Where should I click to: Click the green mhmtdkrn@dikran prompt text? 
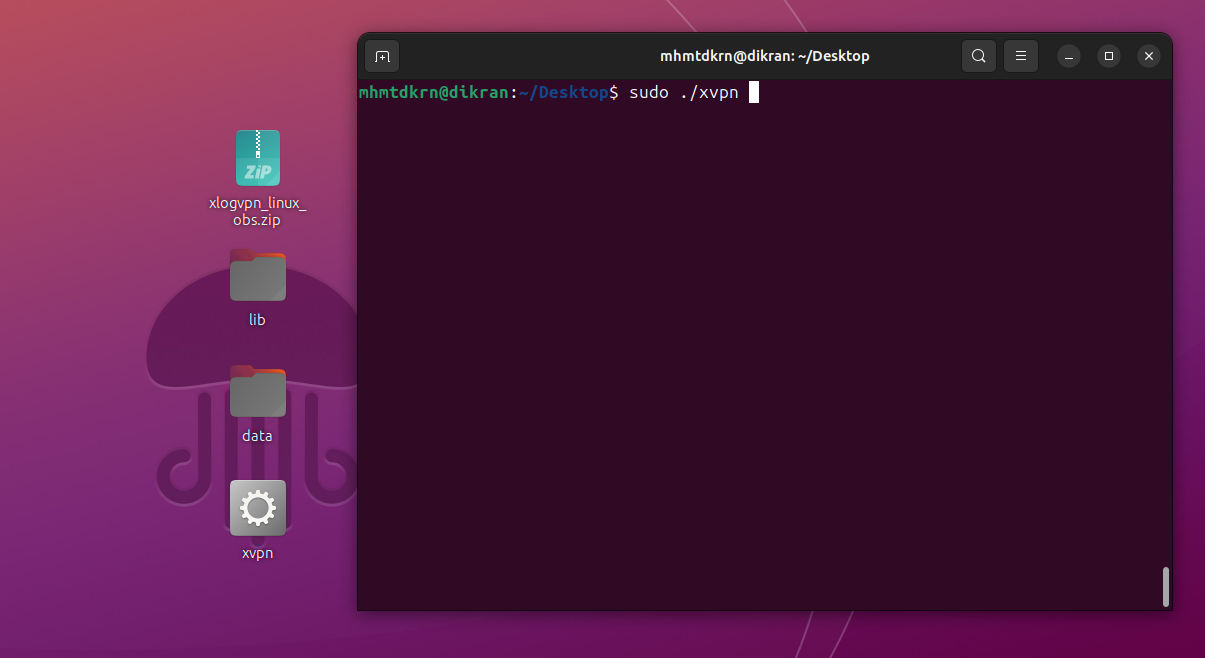[433, 93]
